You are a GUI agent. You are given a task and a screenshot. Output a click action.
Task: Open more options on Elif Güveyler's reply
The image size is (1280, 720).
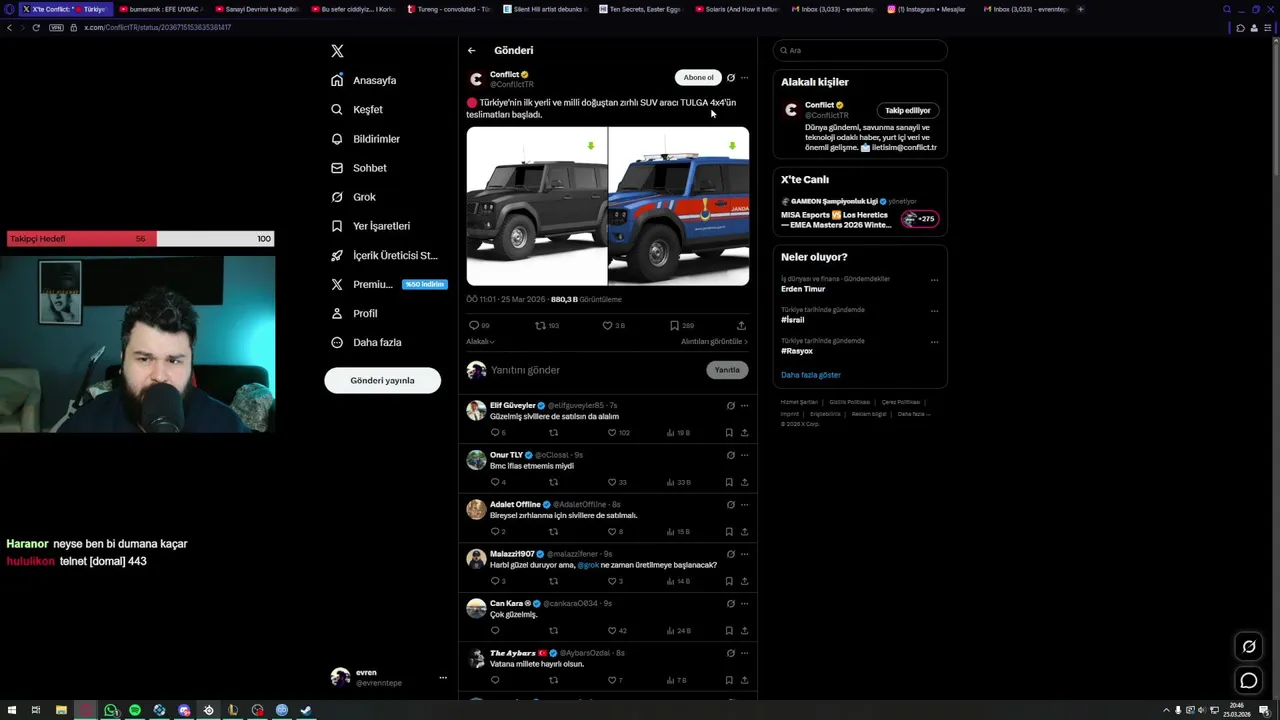pyautogui.click(x=744, y=406)
